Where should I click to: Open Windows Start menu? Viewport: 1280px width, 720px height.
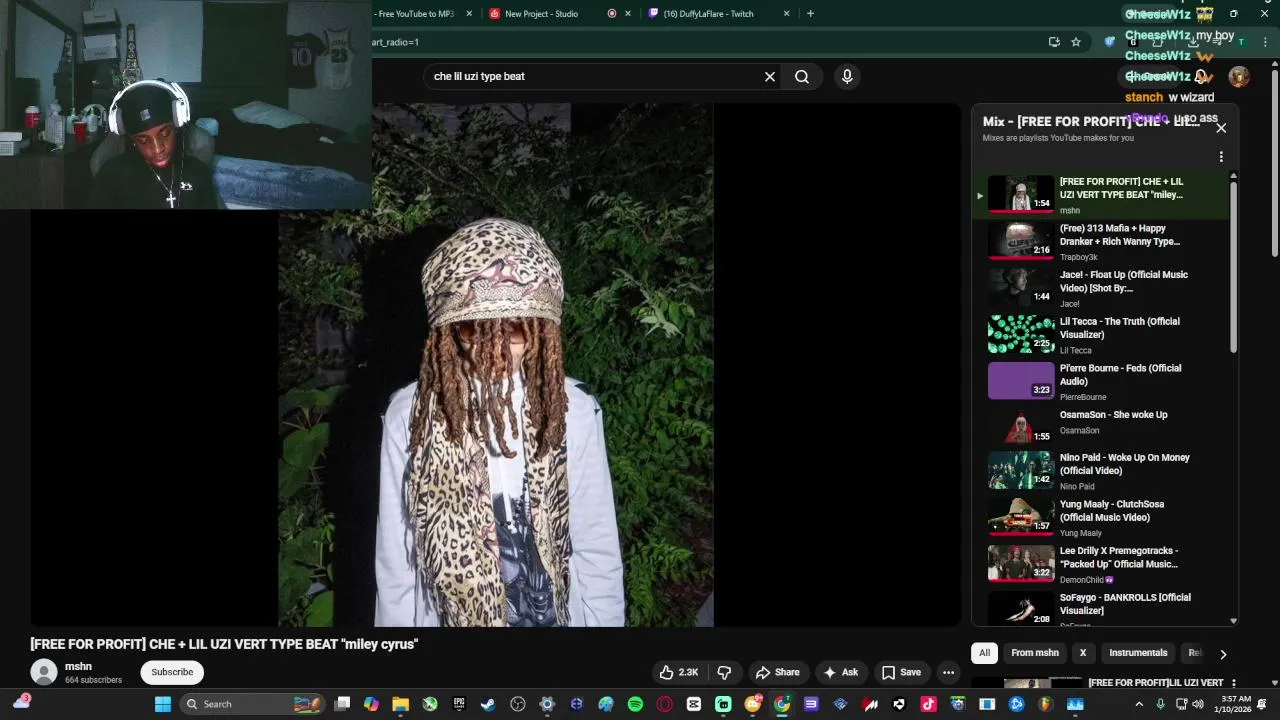coord(162,704)
